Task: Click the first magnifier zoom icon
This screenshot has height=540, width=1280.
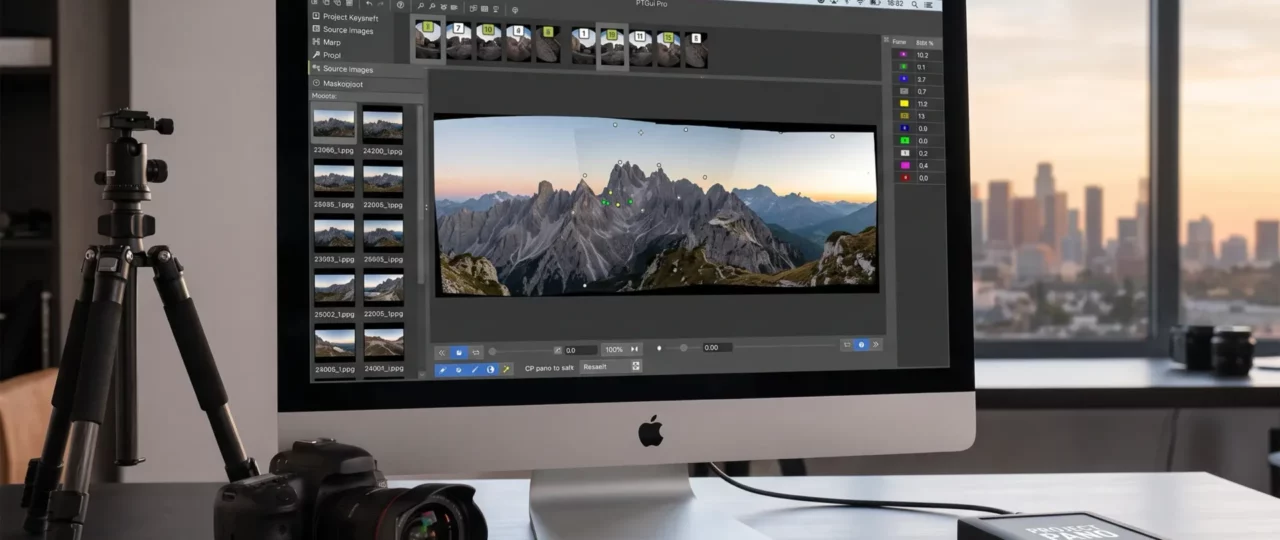Action: pos(421,6)
